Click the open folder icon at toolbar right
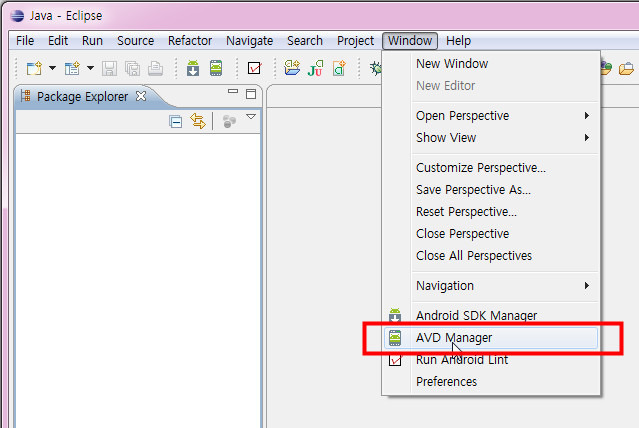The image size is (639, 428). [x=626, y=68]
